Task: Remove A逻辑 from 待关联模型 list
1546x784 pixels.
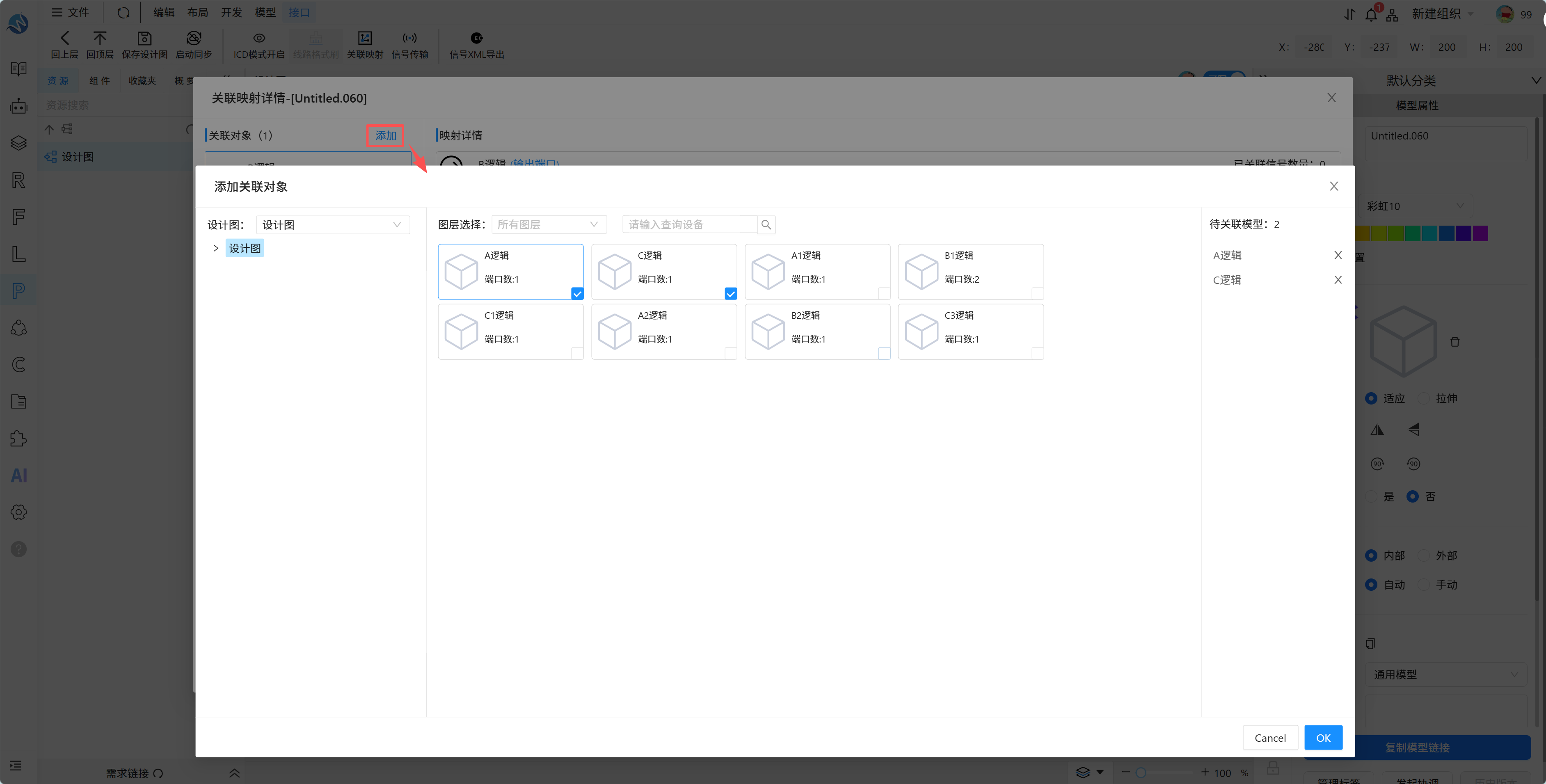Action: coord(1338,255)
